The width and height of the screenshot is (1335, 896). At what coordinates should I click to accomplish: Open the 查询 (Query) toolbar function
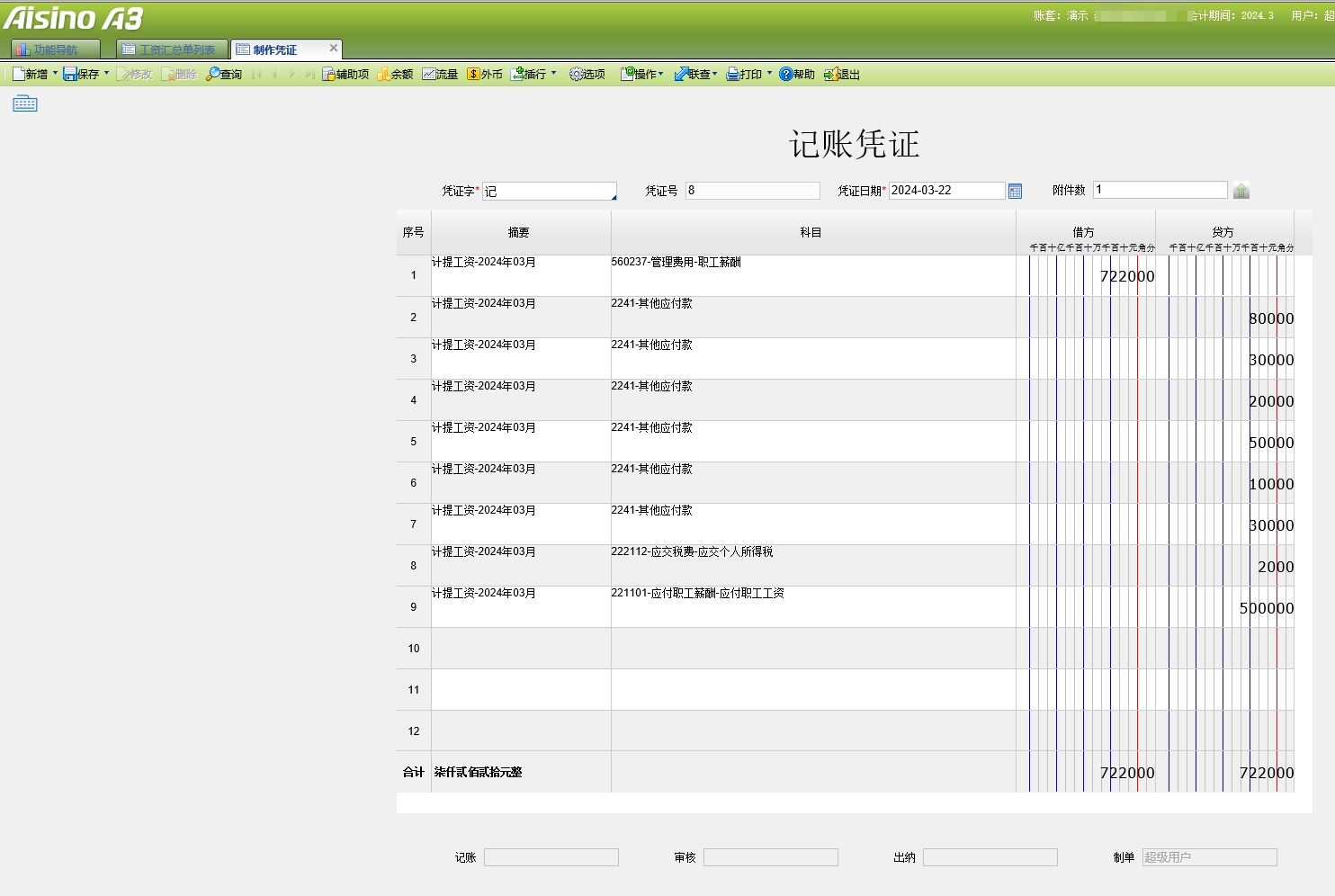click(223, 74)
